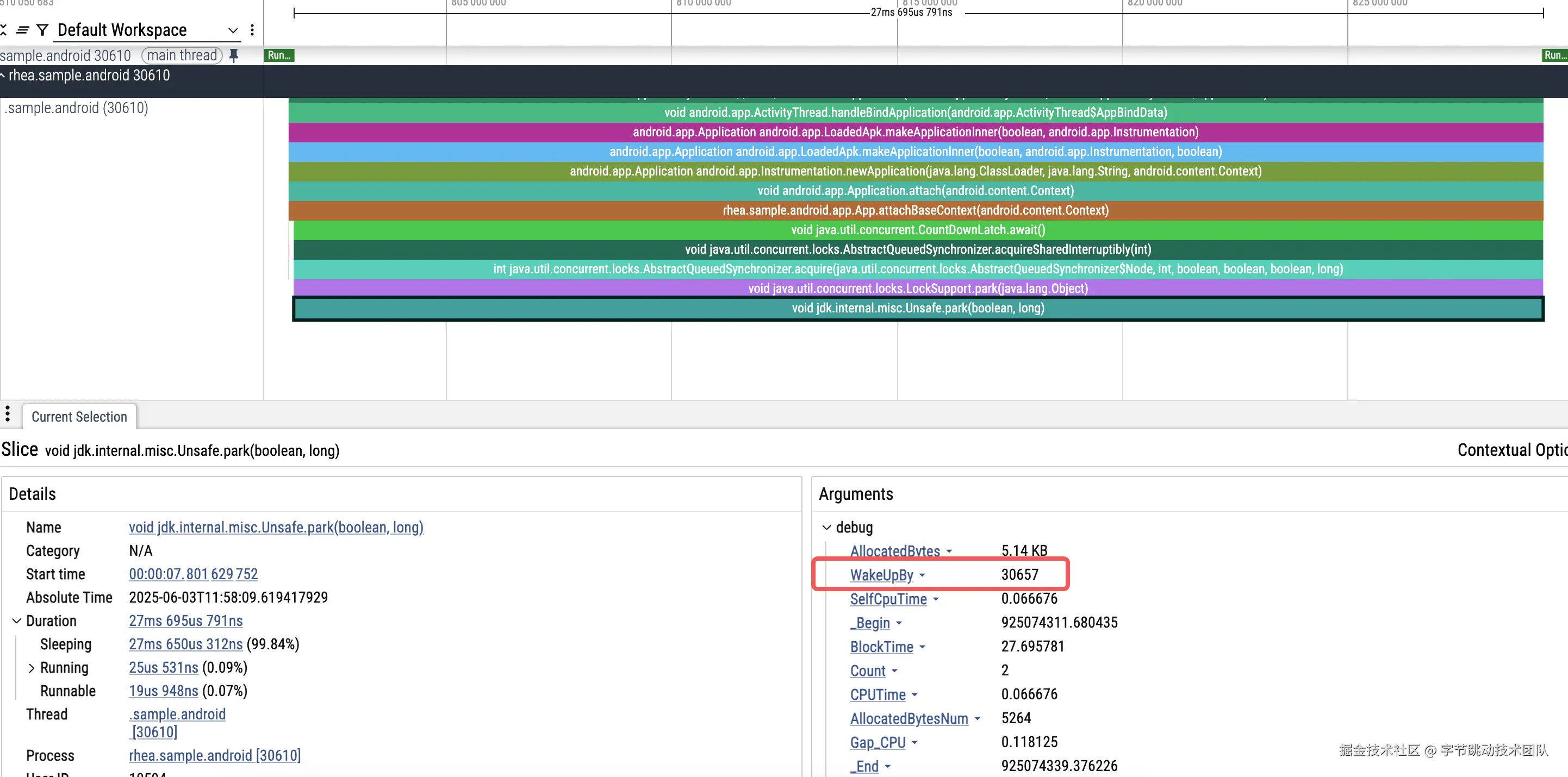1568x777 pixels.
Task: Select the Current Selection tab
Action: coord(79,417)
